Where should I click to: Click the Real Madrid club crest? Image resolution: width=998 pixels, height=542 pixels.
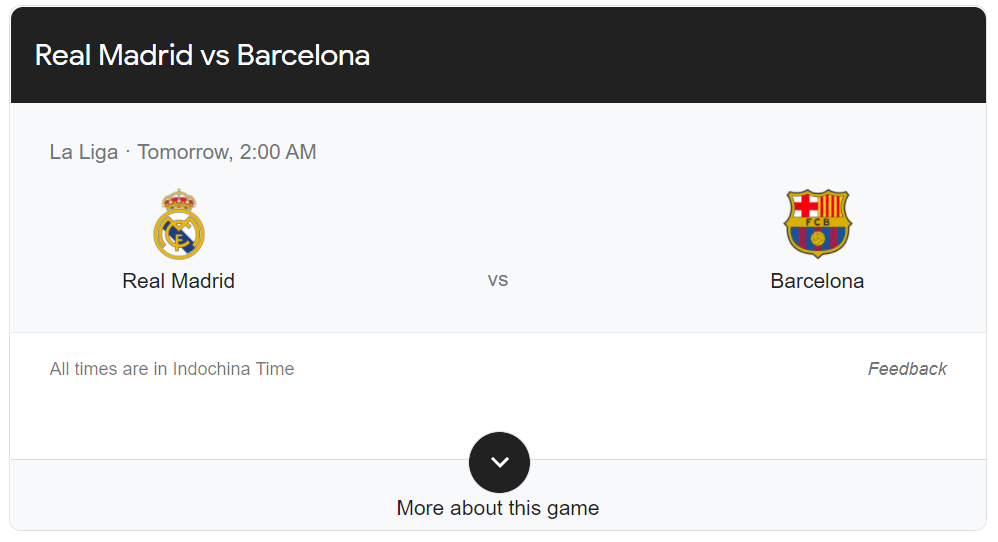coord(179,224)
